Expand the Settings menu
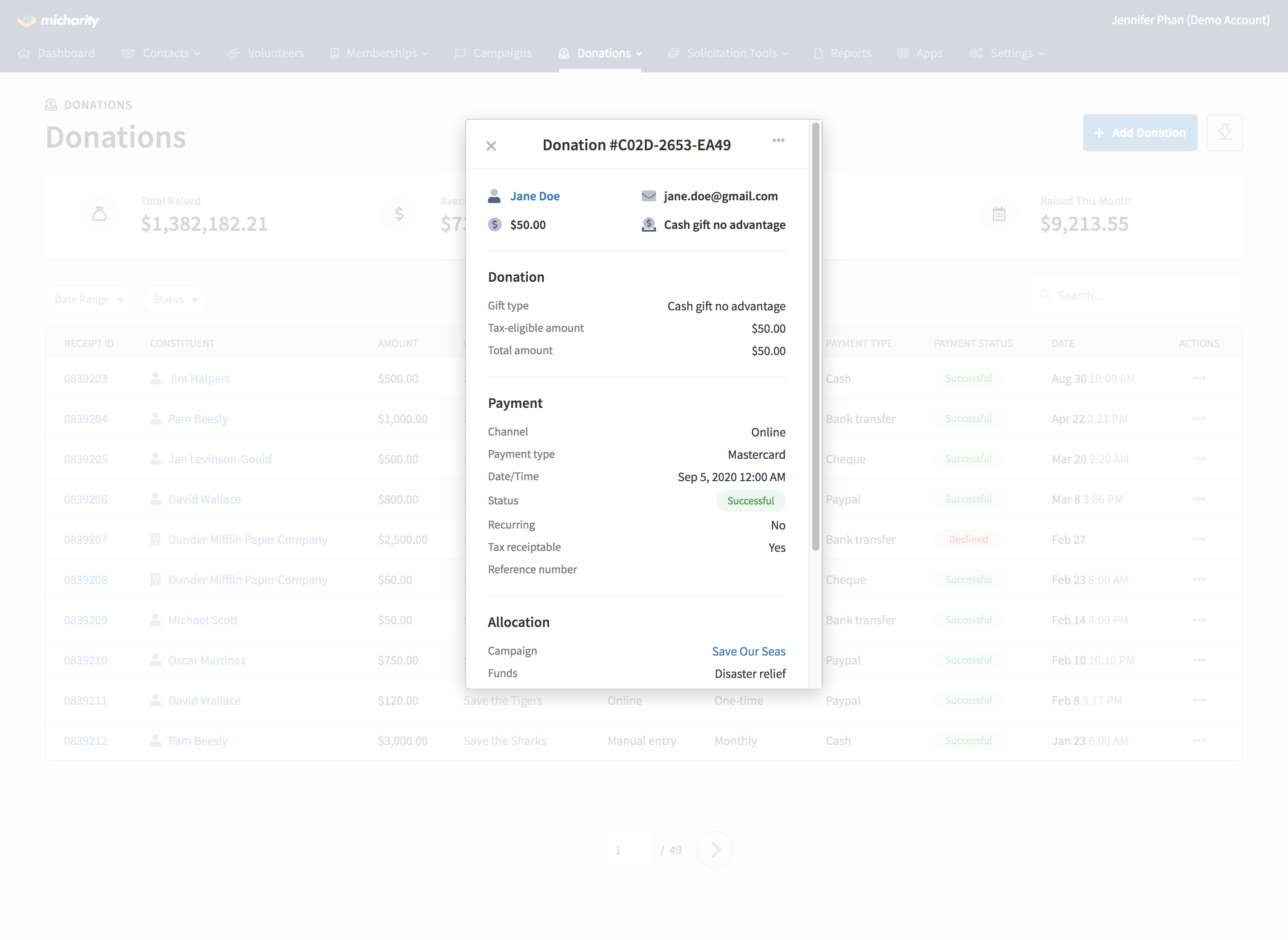The width and height of the screenshot is (1288, 940). coord(1007,54)
